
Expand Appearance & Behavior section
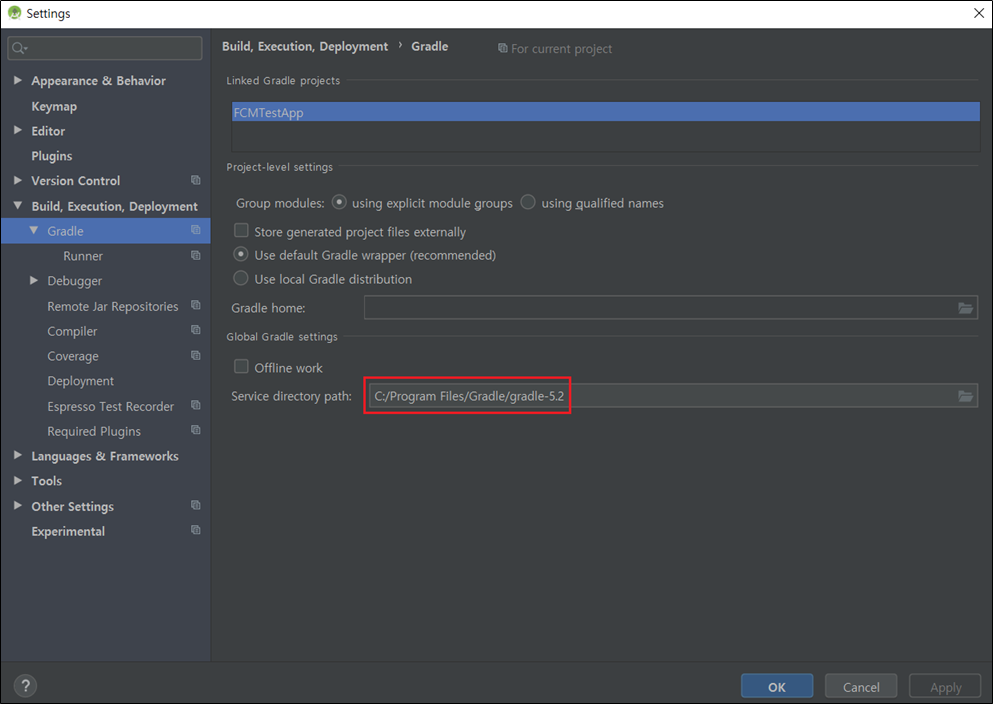point(18,80)
